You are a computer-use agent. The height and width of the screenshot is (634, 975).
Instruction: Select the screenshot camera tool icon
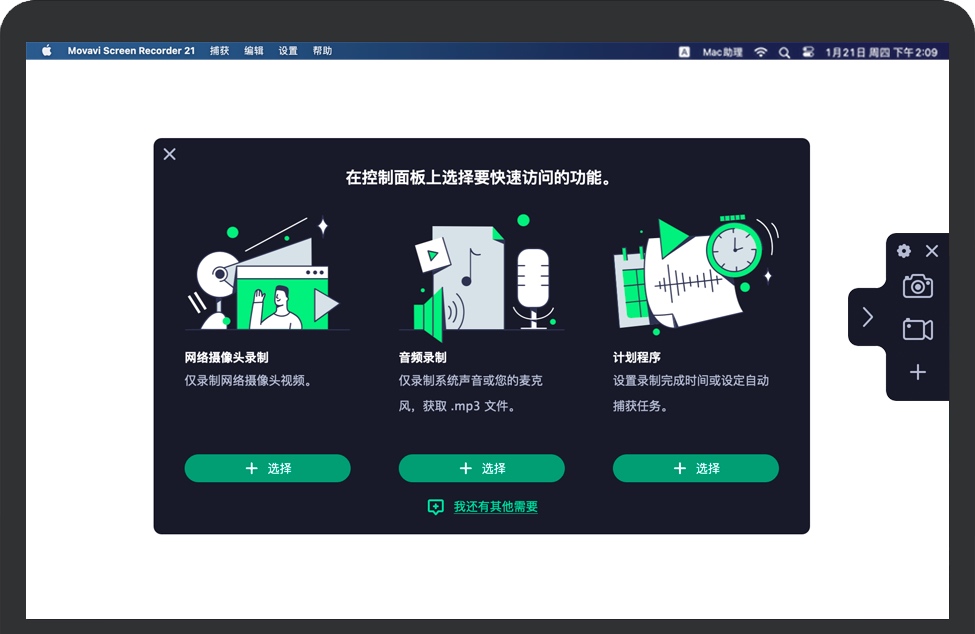(x=917, y=286)
